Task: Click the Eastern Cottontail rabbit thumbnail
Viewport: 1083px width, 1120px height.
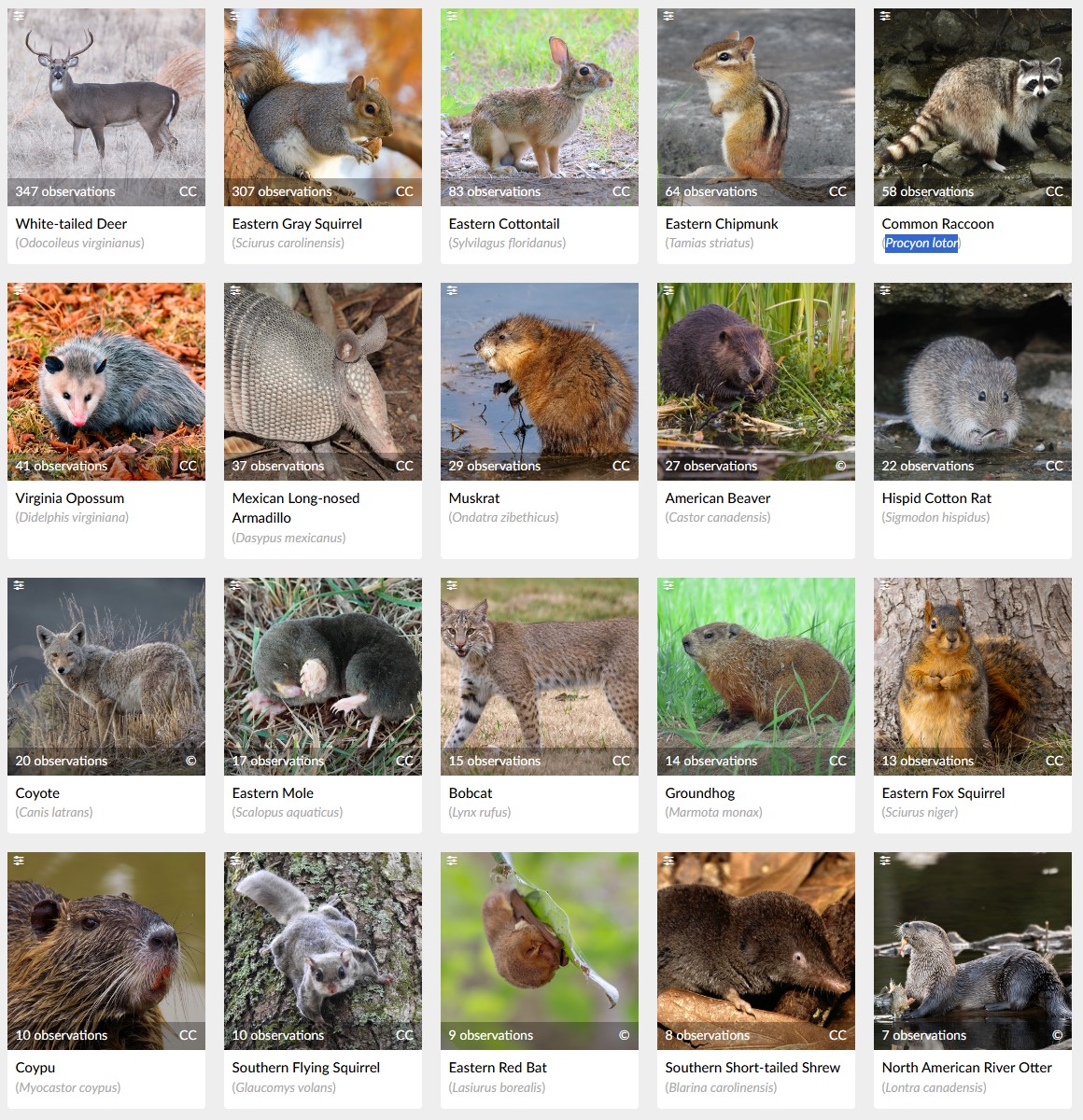Action: [540, 107]
